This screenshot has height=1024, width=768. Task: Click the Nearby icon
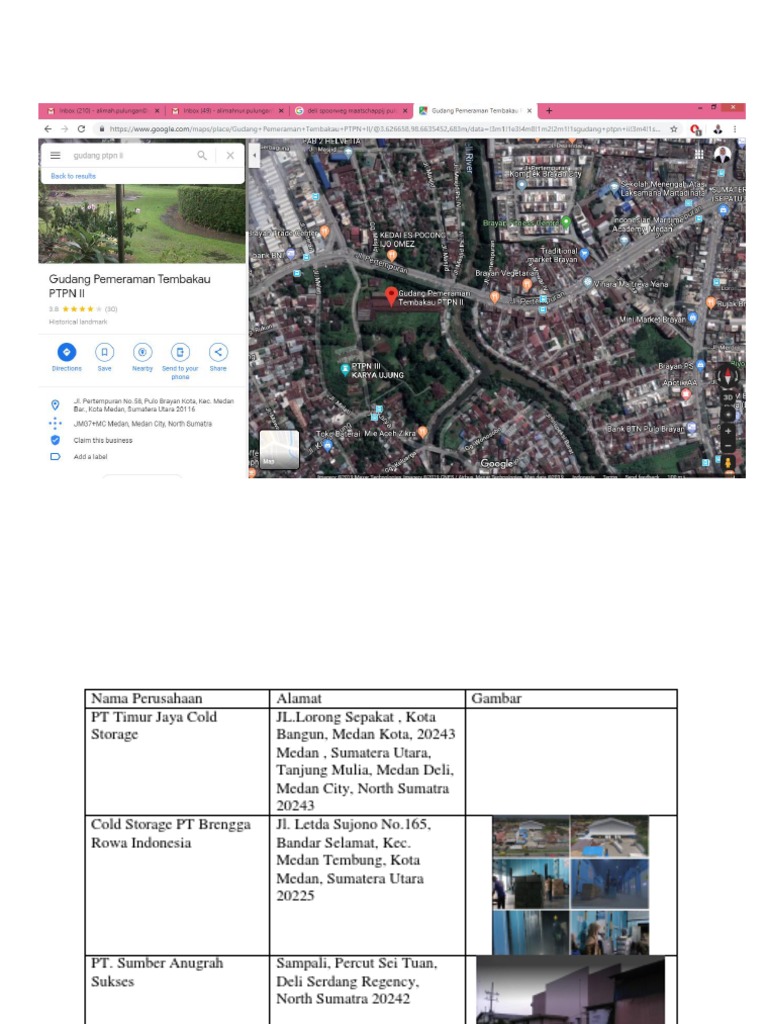[x=142, y=352]
